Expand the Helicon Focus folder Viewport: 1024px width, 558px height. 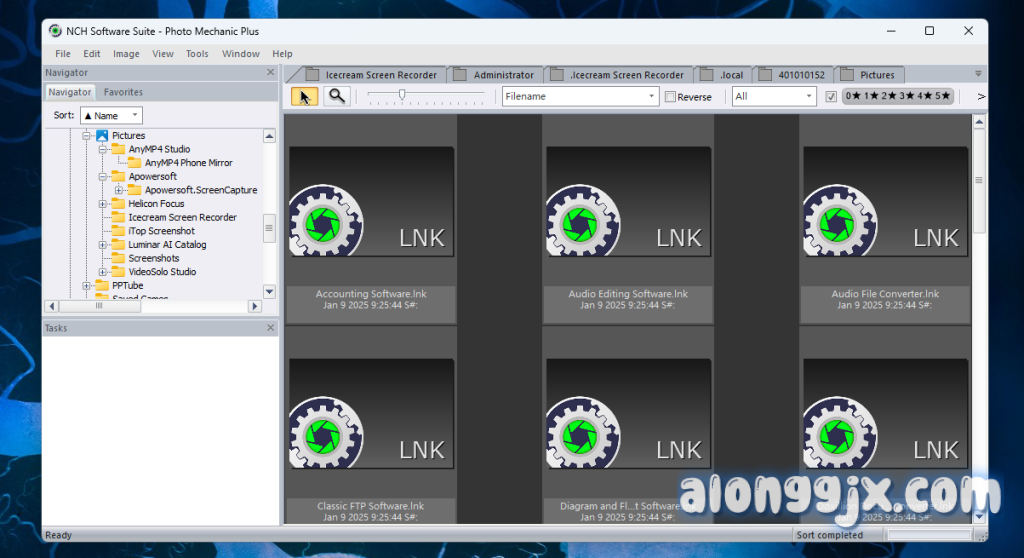(103, 204)
